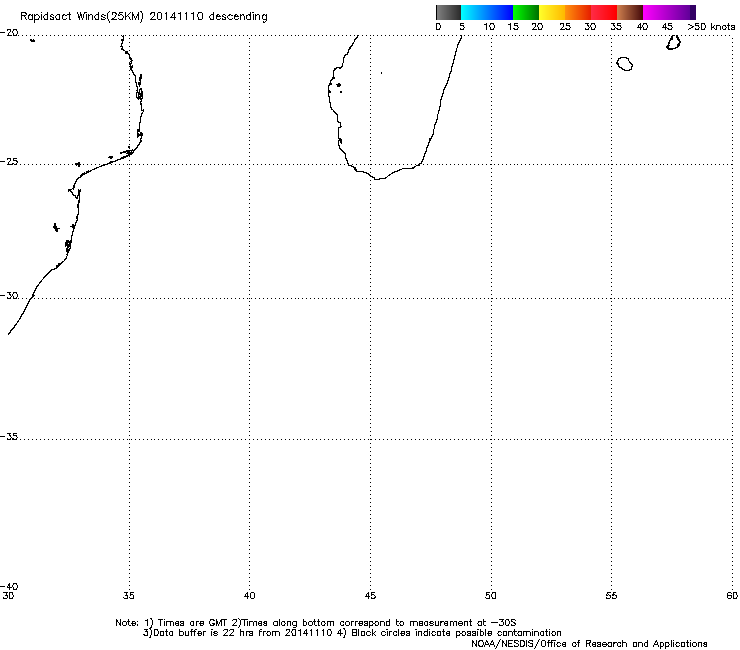Click the cyan-blue 5-15 knots color band
Screen dimensions: 740x650
(x=487, y=12)
